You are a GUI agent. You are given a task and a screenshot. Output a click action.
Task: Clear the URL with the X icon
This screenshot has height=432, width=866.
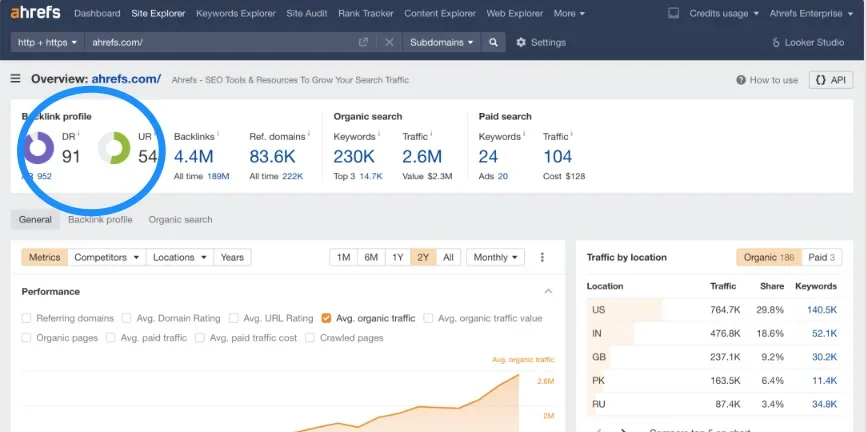389,42
